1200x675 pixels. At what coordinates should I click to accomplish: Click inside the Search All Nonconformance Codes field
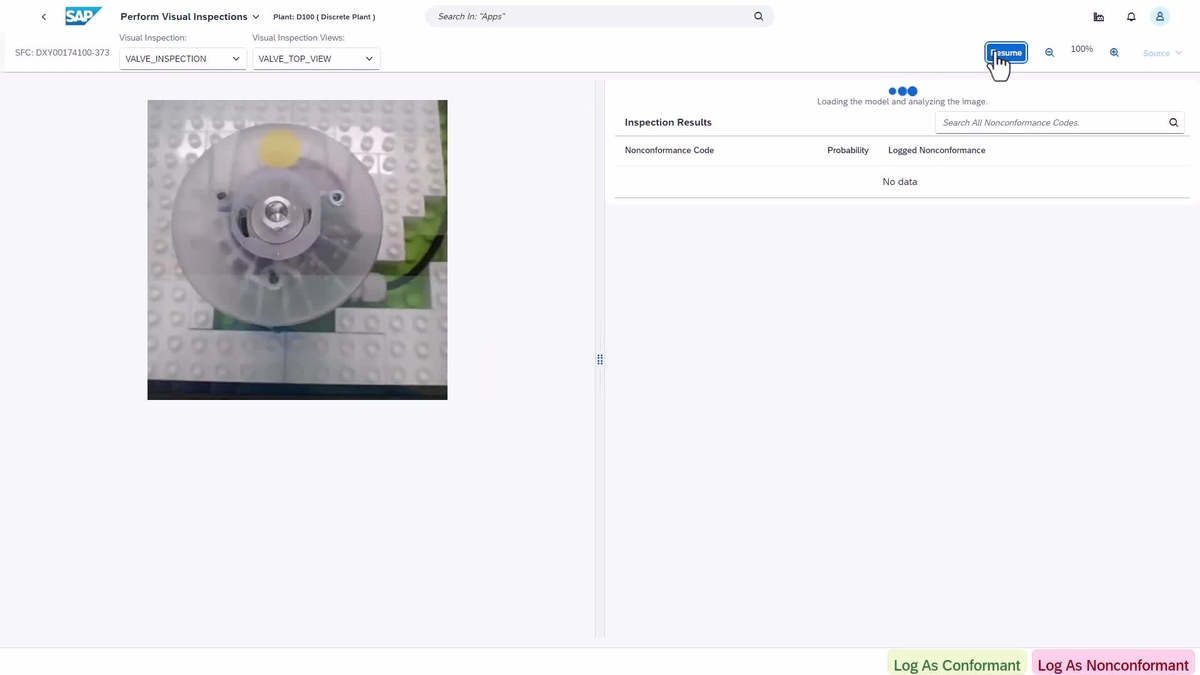point(1040,122)
